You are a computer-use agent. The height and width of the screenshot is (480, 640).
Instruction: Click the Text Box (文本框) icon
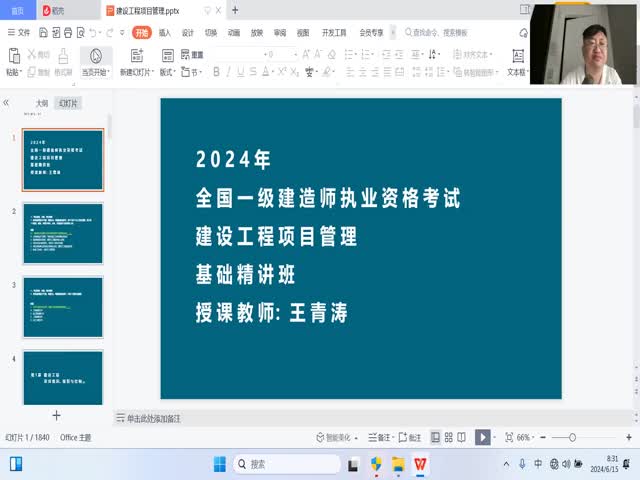[518, 56]
